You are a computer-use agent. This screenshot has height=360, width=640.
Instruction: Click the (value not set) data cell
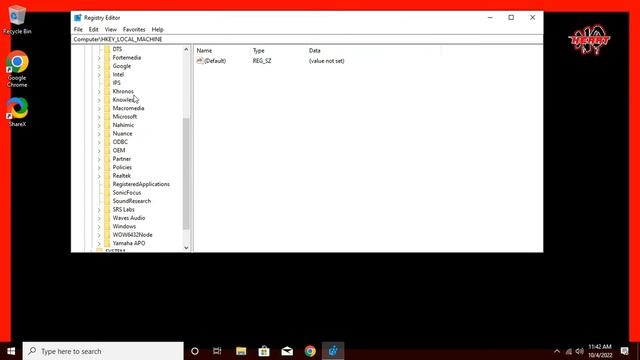[x=327, y=61]
